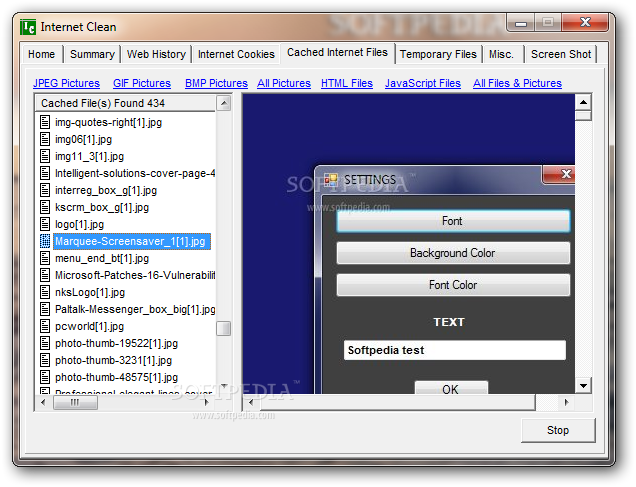Click file icon next to menu_end_bt[1].jpg

point(45,258)
